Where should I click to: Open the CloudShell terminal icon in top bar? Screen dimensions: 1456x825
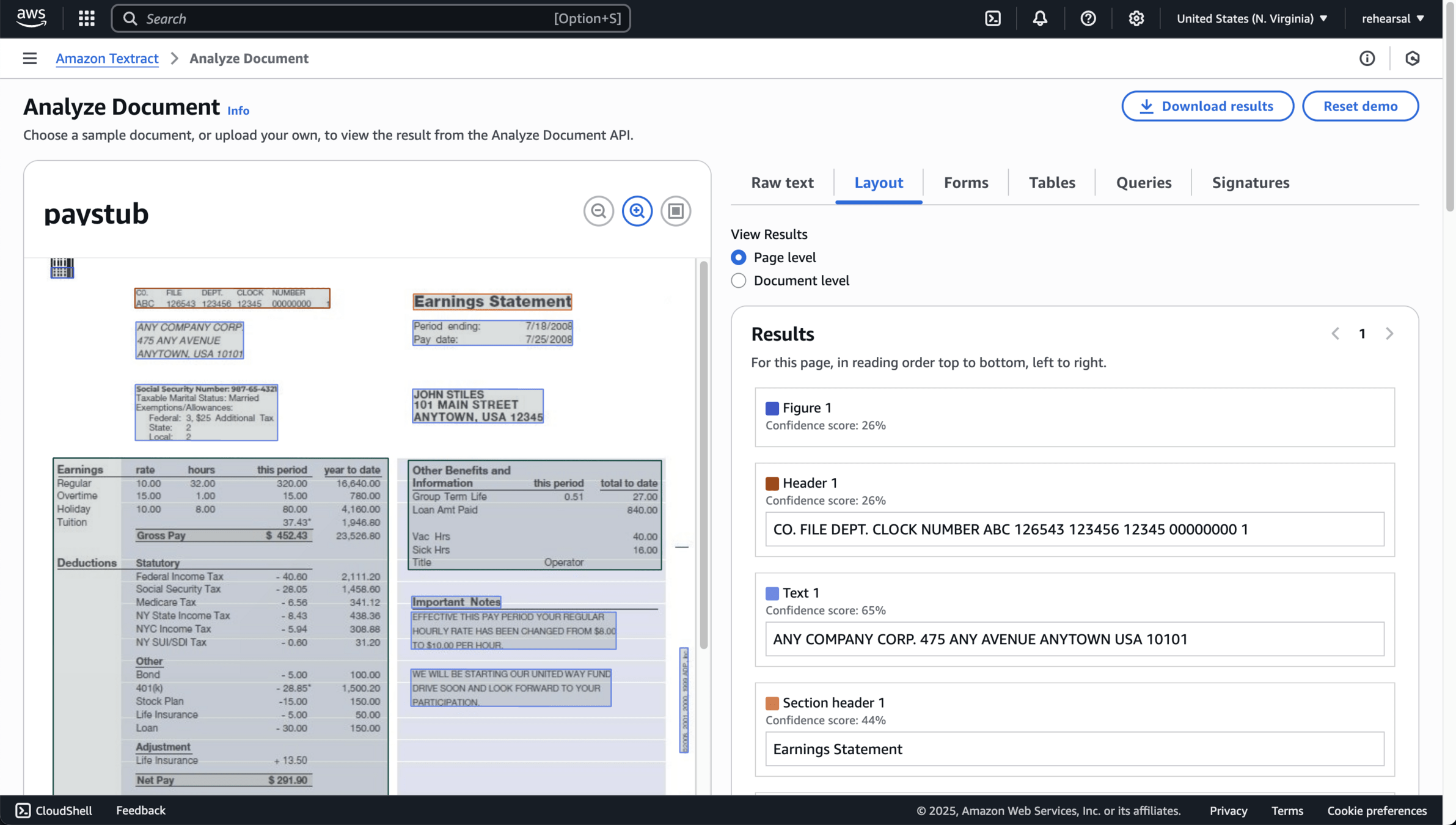pyautogui.click(x=993, y=18)
